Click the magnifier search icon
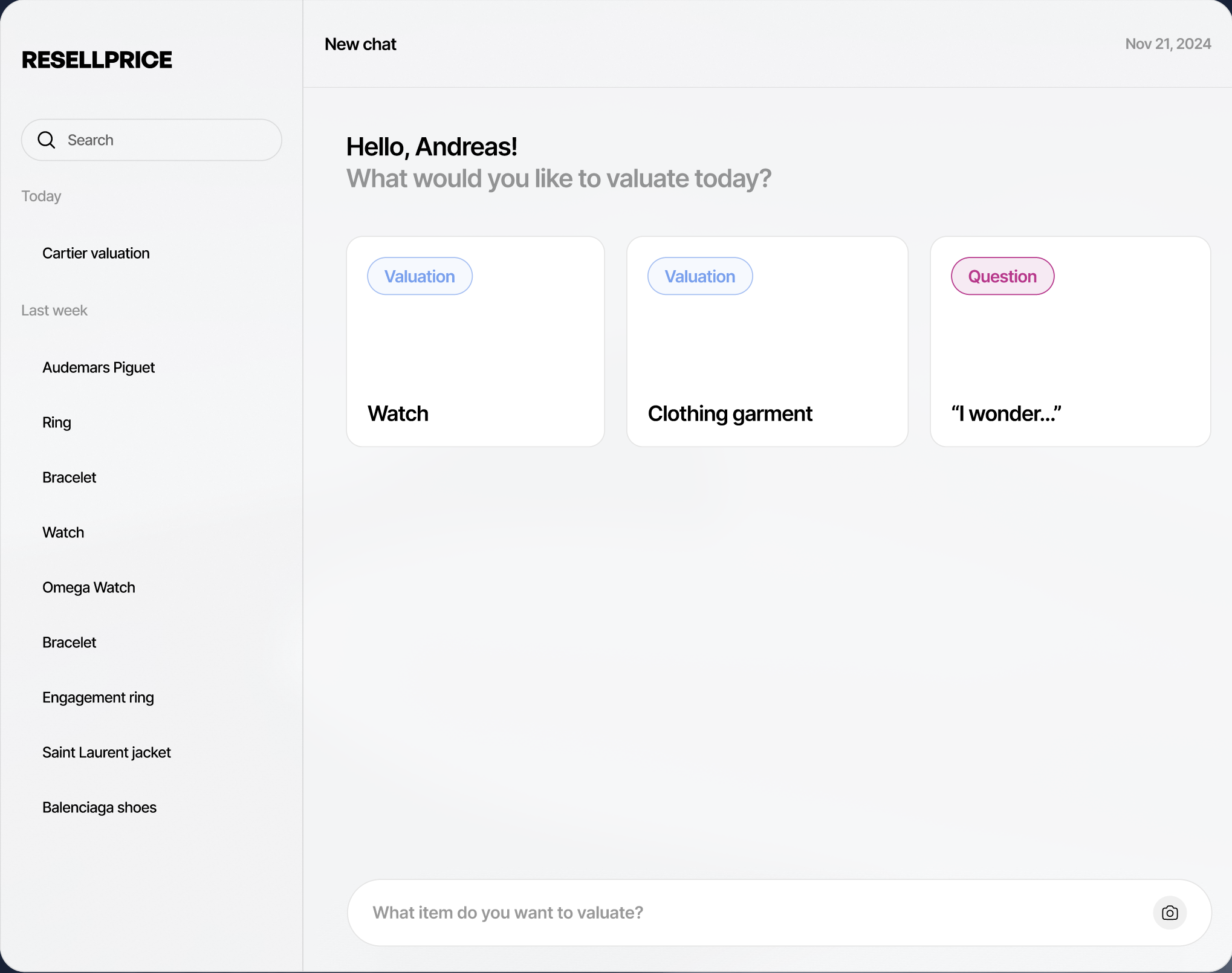The width and height of the screenshot is (1232, 973). [47, 140]
